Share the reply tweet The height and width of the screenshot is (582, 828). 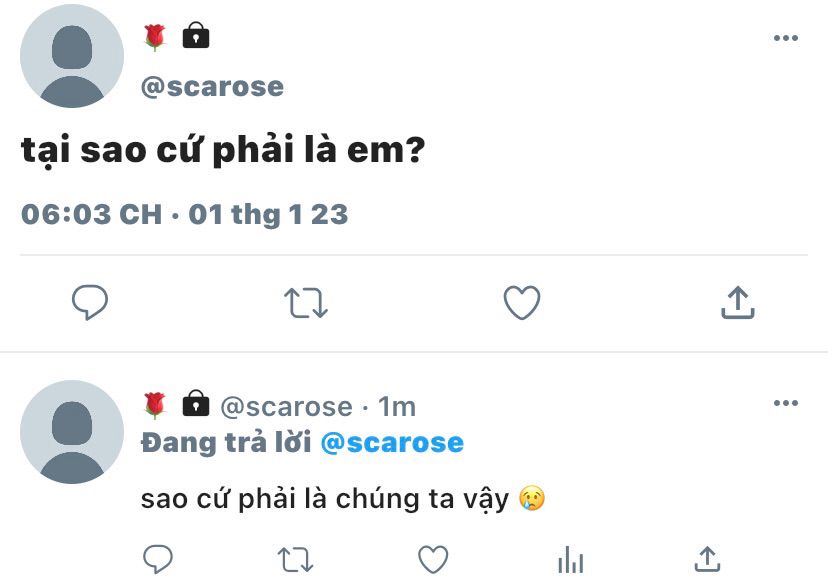[708, 559]
